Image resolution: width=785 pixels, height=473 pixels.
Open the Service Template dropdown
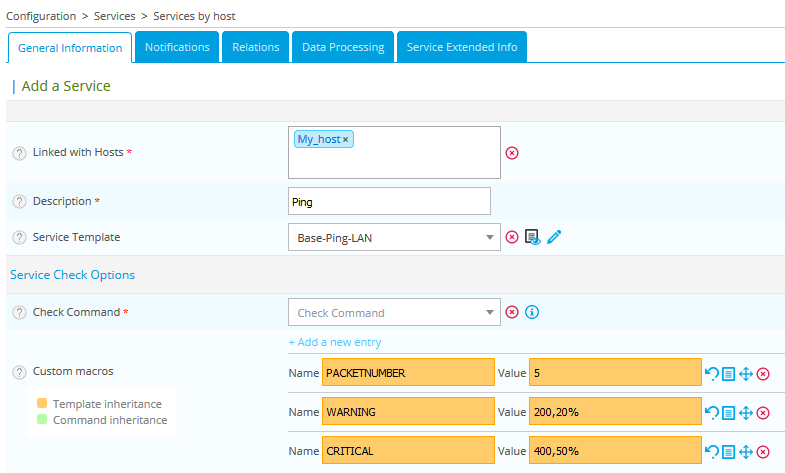pyautogui.click(x=394, y=237)
